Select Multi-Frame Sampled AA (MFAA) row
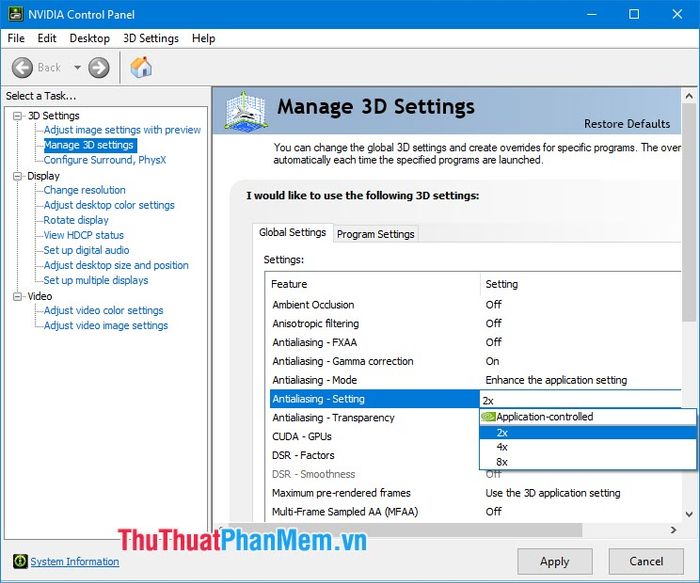This screenshot has height=583, width=700. point(475,512)
